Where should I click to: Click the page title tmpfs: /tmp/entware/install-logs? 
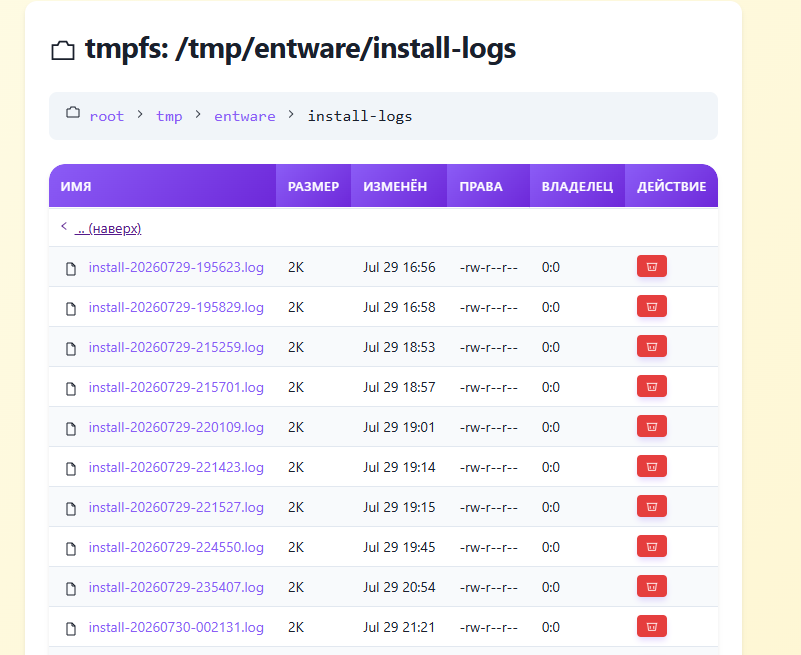[x=300, y=50]
